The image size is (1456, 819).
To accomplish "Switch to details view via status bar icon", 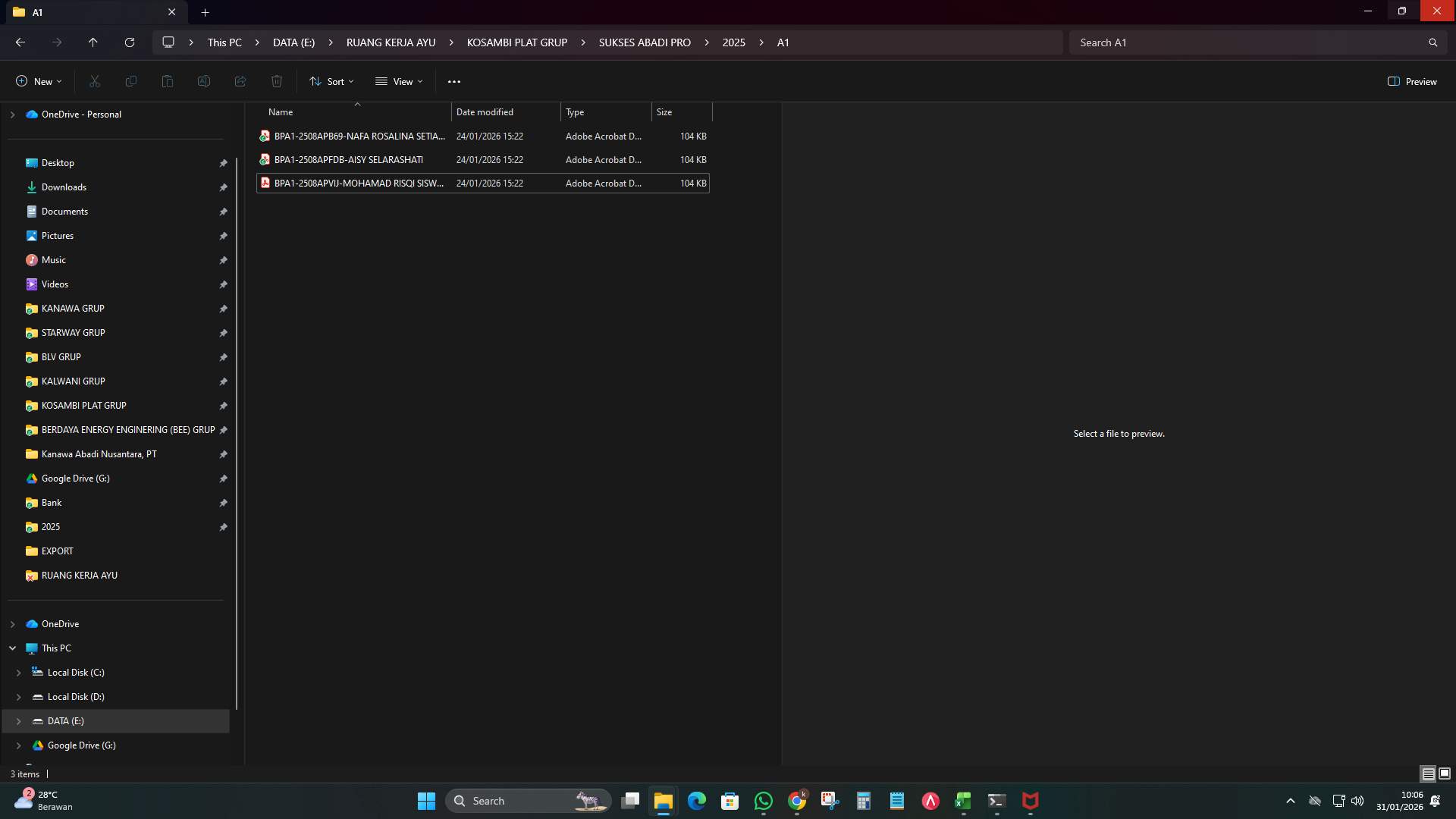I will pos(1429,773).
